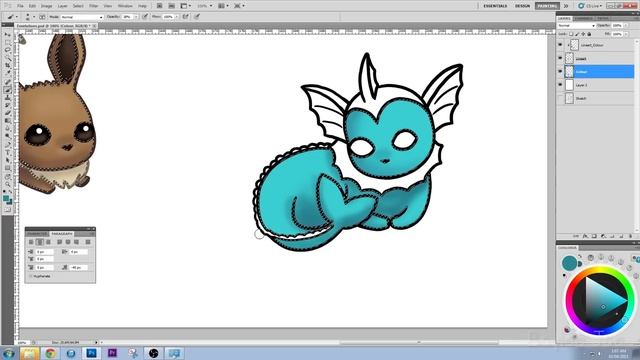640x360 pixels.
Task: Open the Image menu
Action: (47, 6)
